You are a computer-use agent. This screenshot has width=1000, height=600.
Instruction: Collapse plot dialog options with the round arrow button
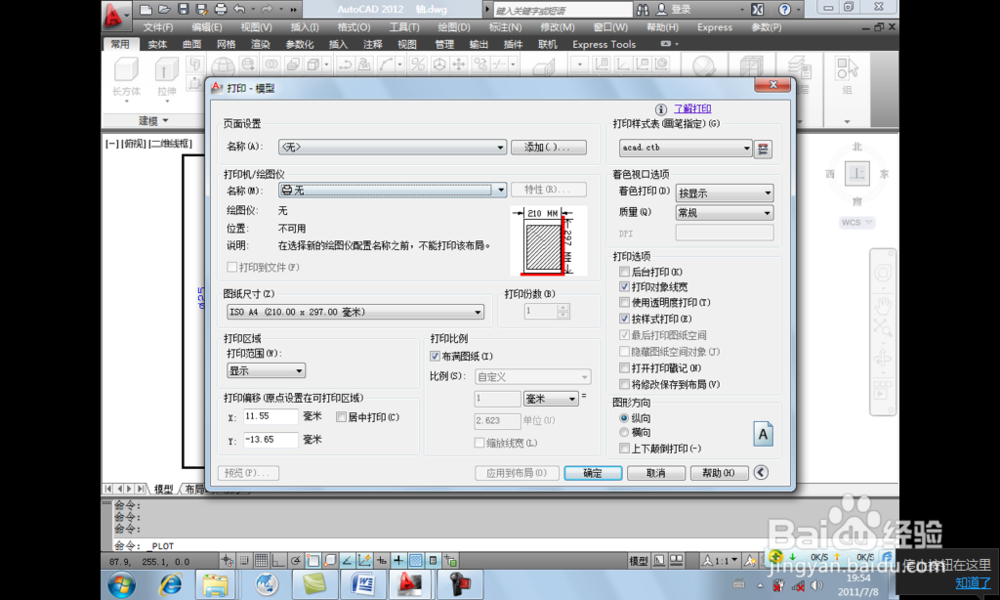760,472
